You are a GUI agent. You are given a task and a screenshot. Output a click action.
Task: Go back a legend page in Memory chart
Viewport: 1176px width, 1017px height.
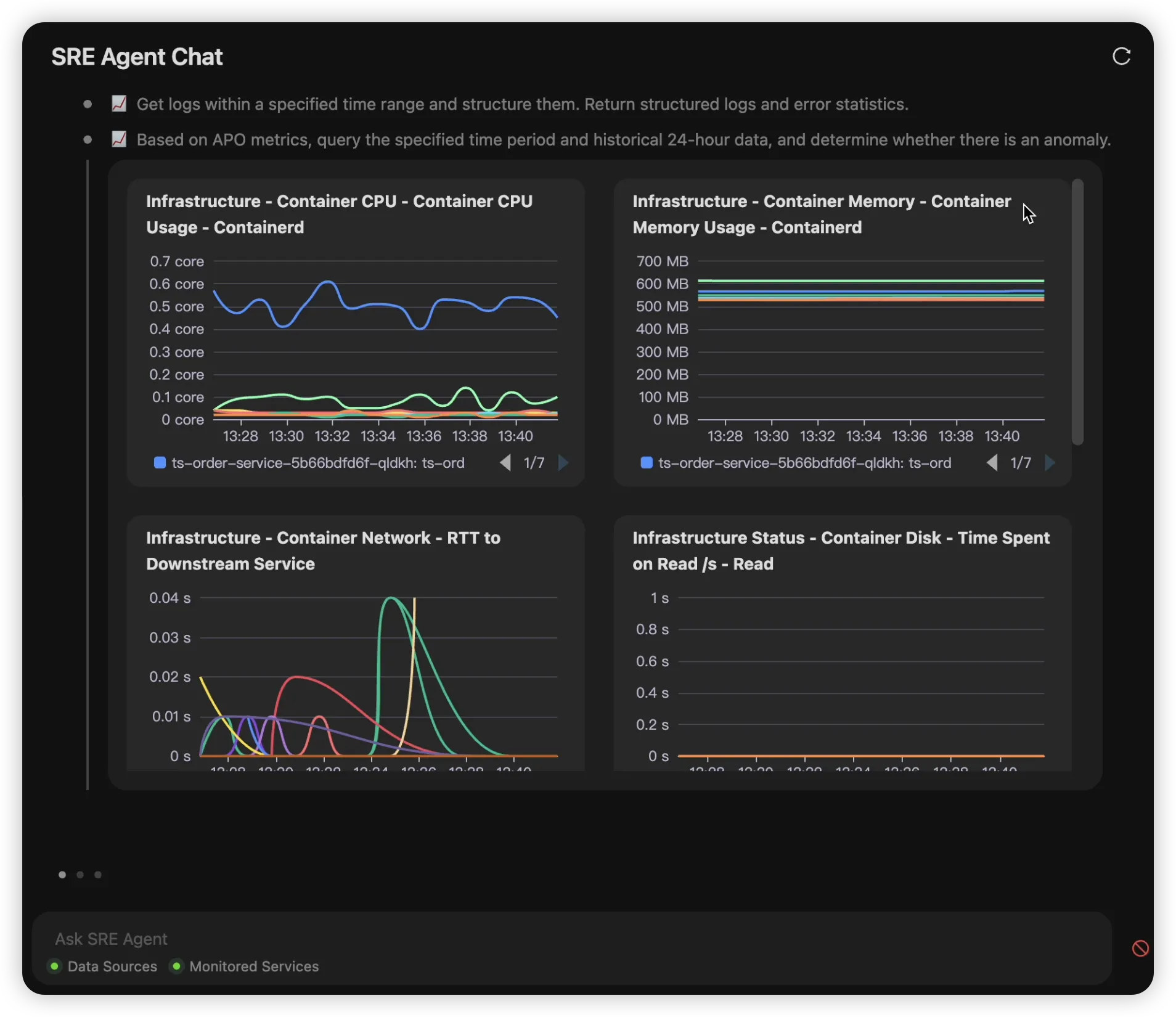tap(992, 463)
